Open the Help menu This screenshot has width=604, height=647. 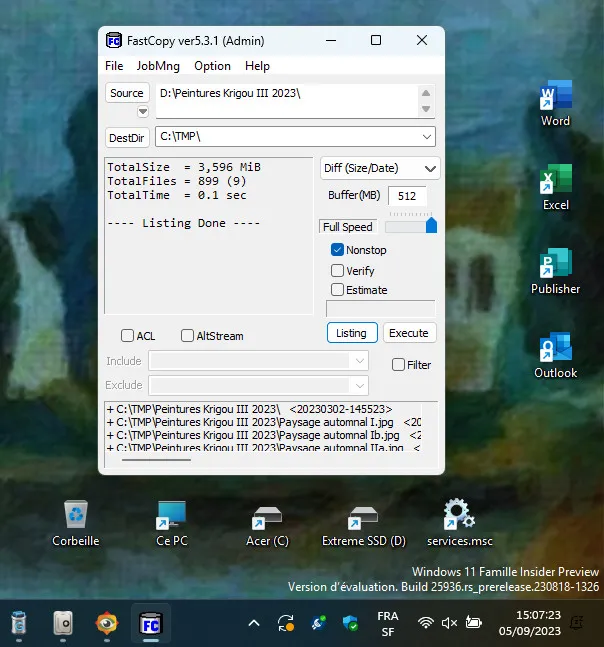tap(257, 66)
